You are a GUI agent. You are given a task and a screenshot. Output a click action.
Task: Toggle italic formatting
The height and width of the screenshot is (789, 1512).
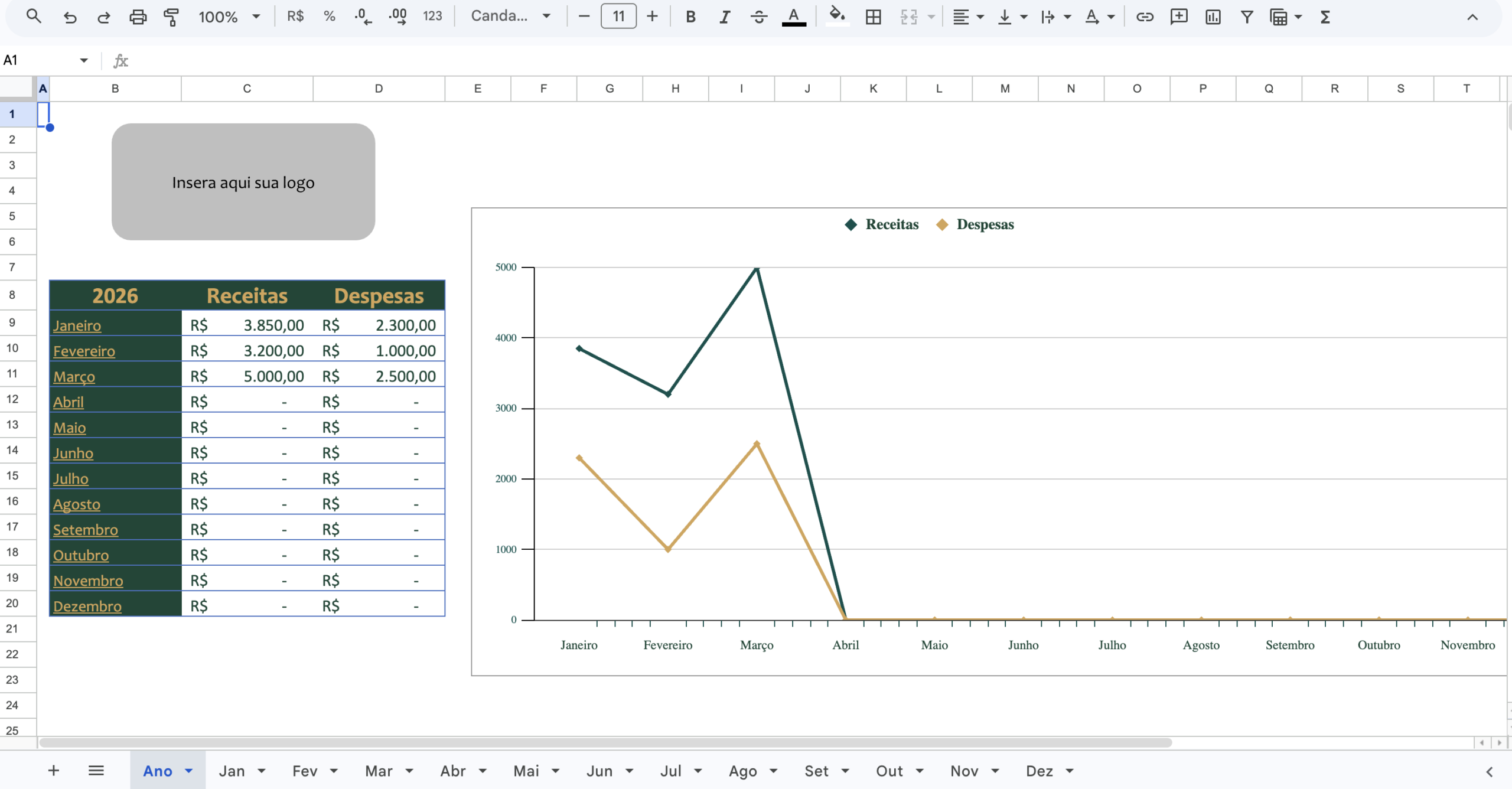[x=724, y=17]
